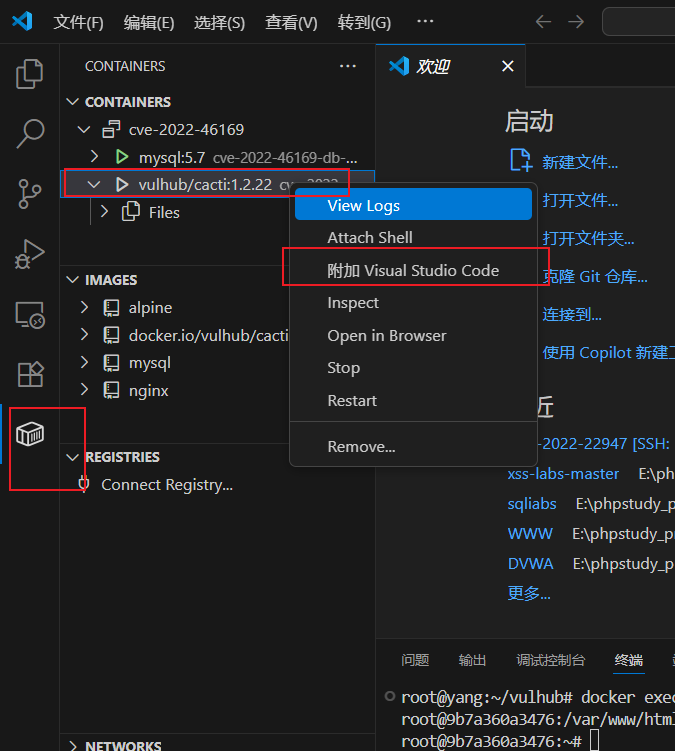Click the go back arrow
Image resolution: width=675 pixels, height=751 pixels.
(543, 22)
